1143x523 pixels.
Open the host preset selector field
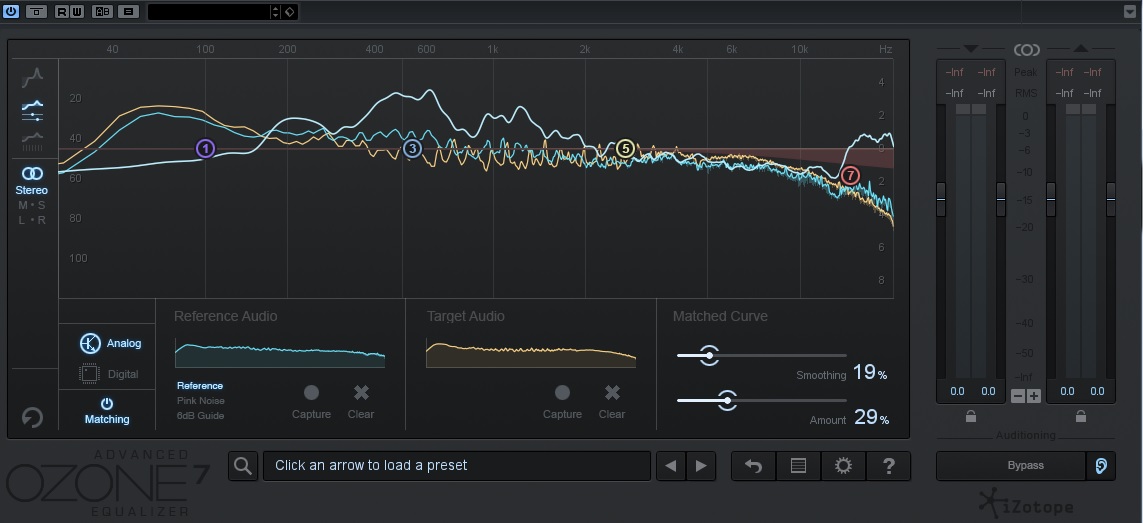[210, 12]
